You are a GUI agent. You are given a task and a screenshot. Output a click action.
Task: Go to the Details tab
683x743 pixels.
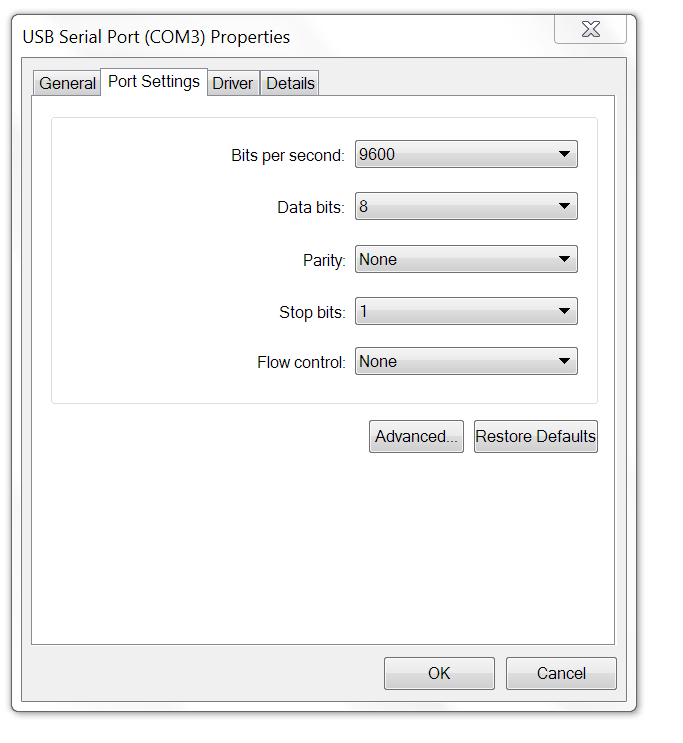pyautogui.click(x=290, y=83)
